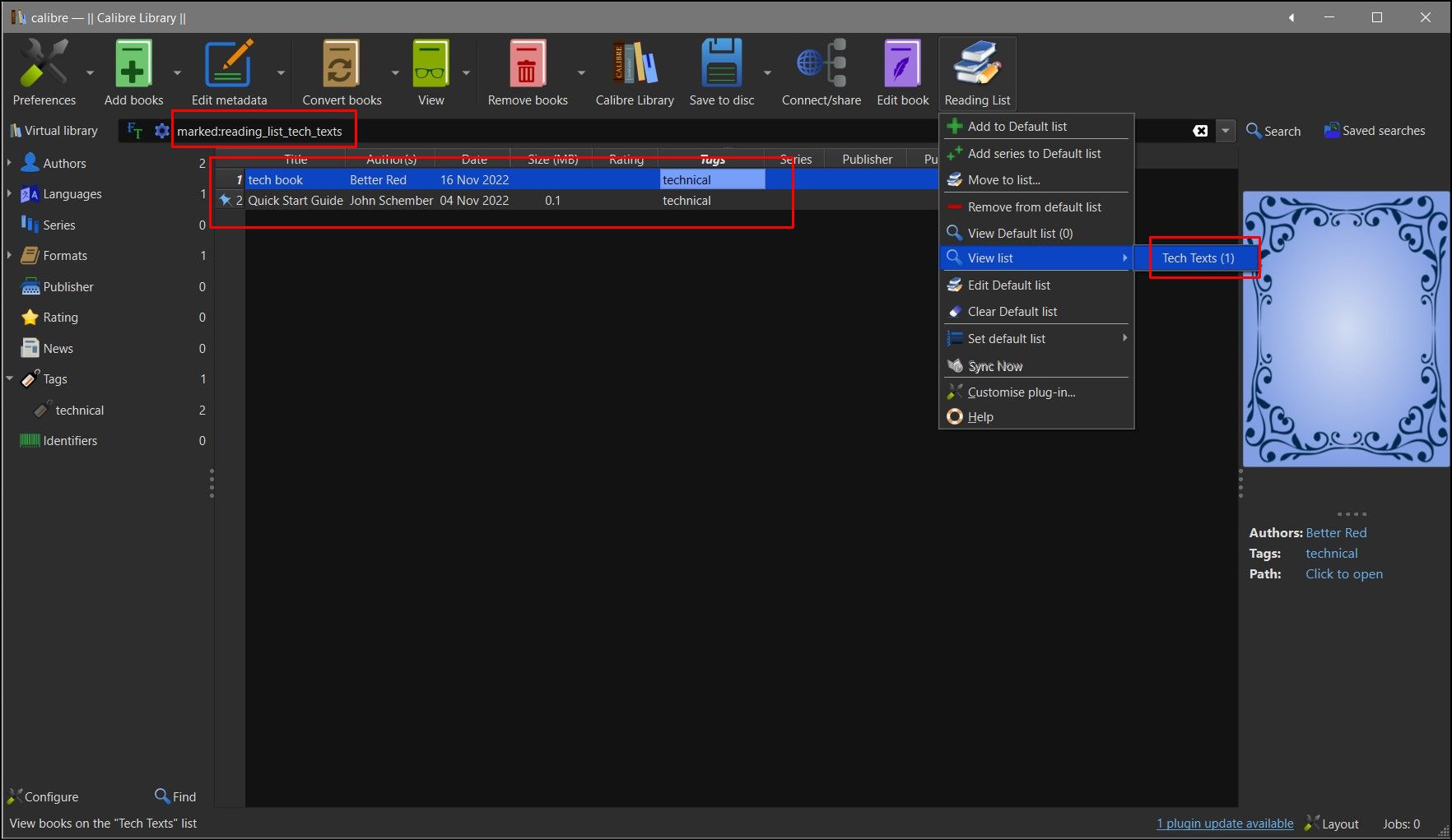This screenshot has width=1452, height=840.
Task: Toggle the full text search icon
Action: (135, 131)
